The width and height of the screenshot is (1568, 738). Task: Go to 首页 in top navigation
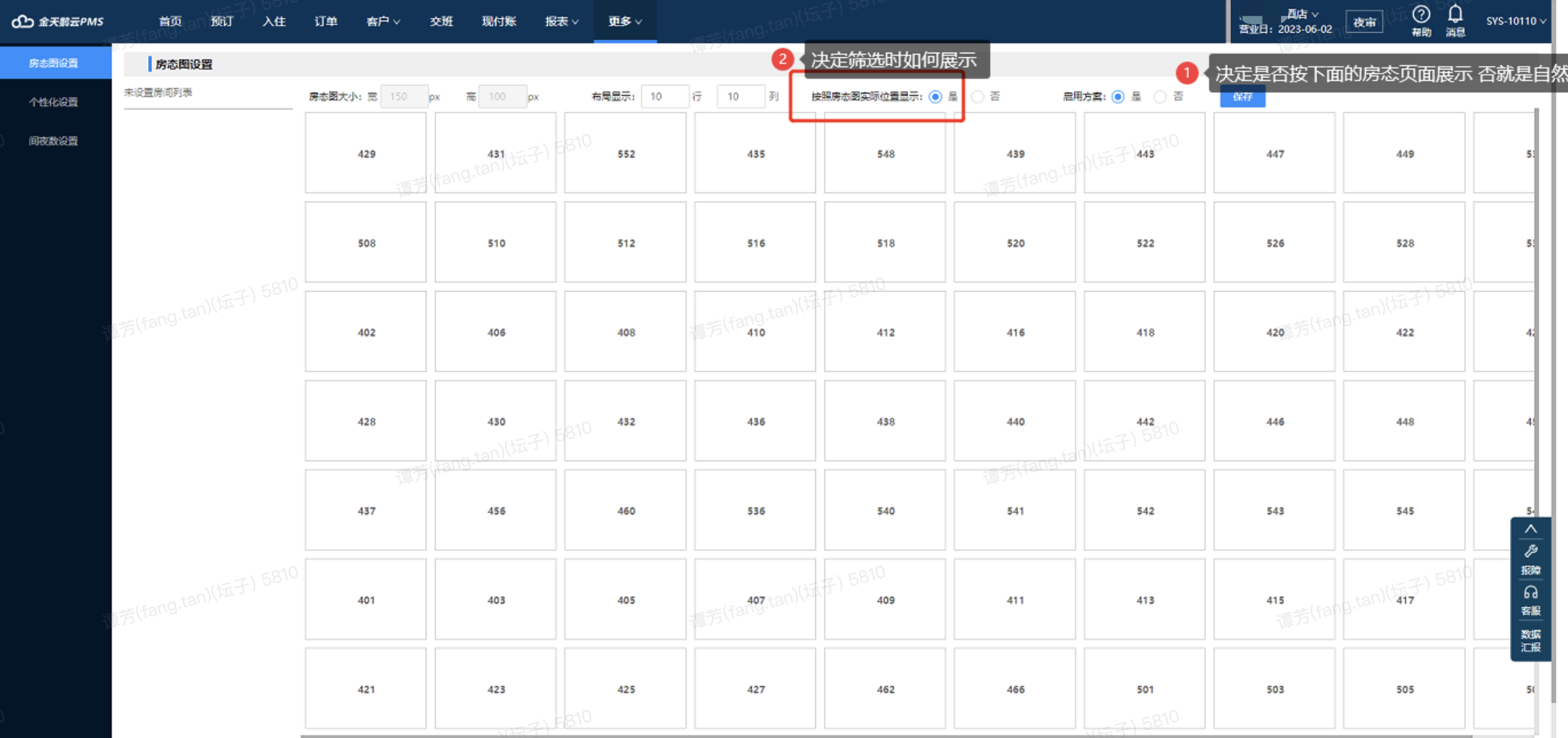click(170, 21)
